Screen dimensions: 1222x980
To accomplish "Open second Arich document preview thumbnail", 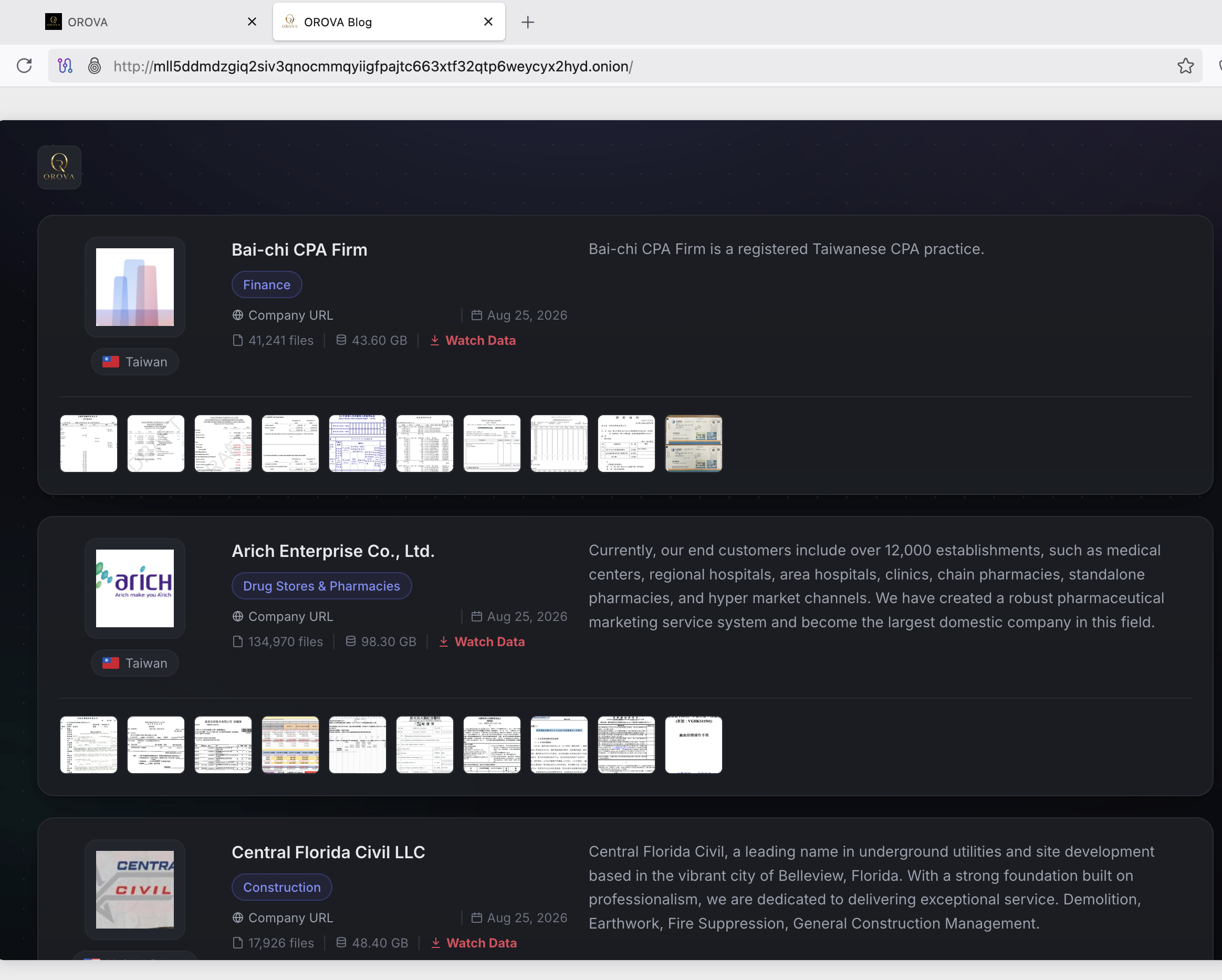I will point(156,745).
